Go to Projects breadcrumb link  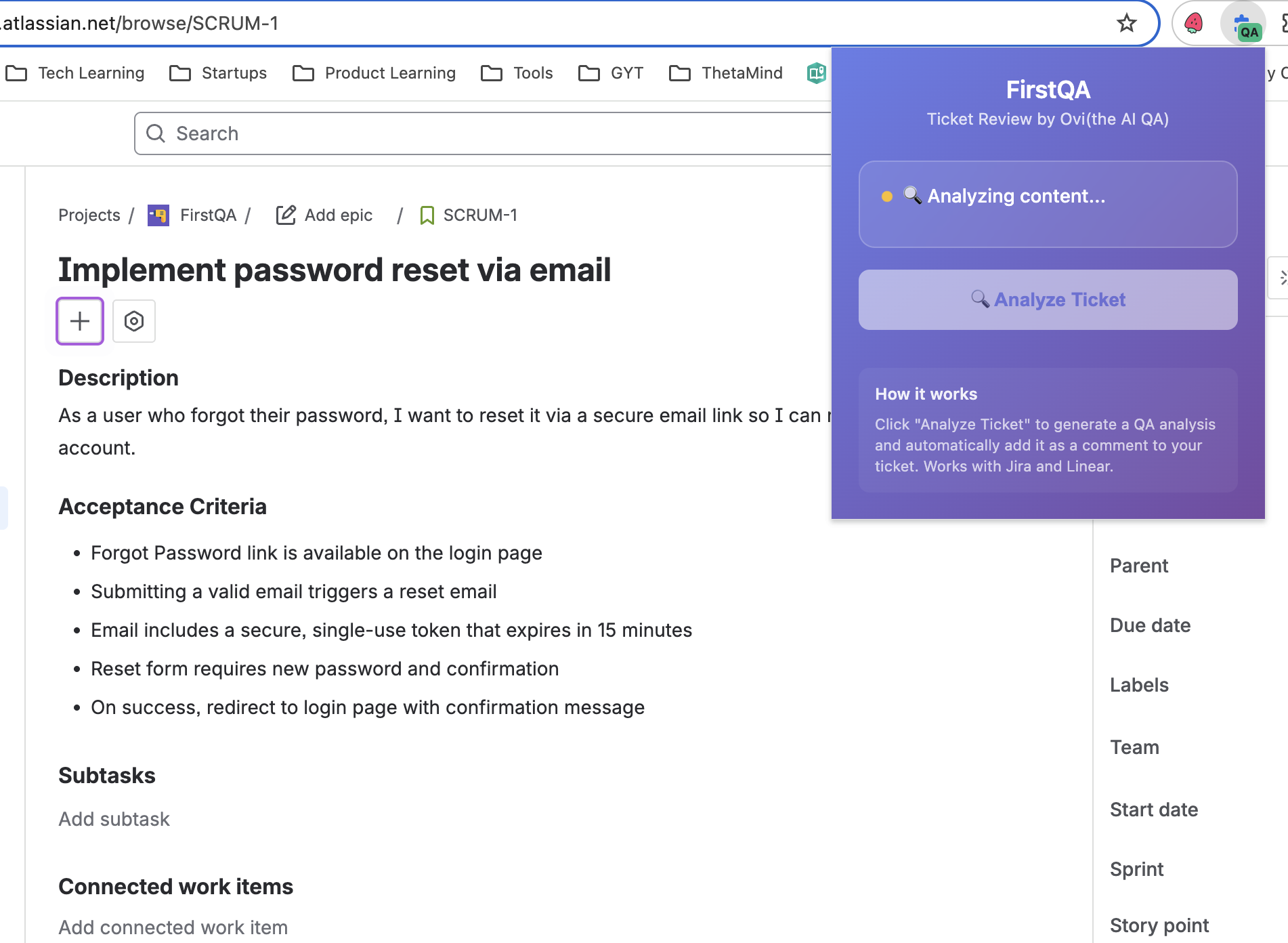coord(89,215)
